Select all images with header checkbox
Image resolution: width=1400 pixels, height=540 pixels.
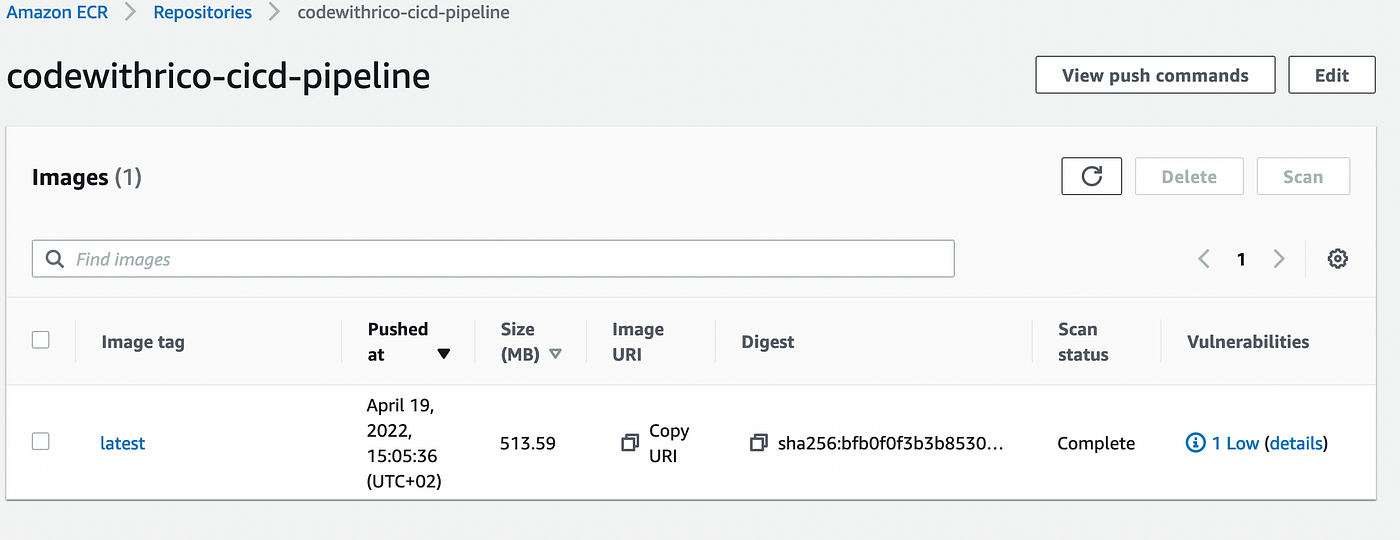(41, 340)
